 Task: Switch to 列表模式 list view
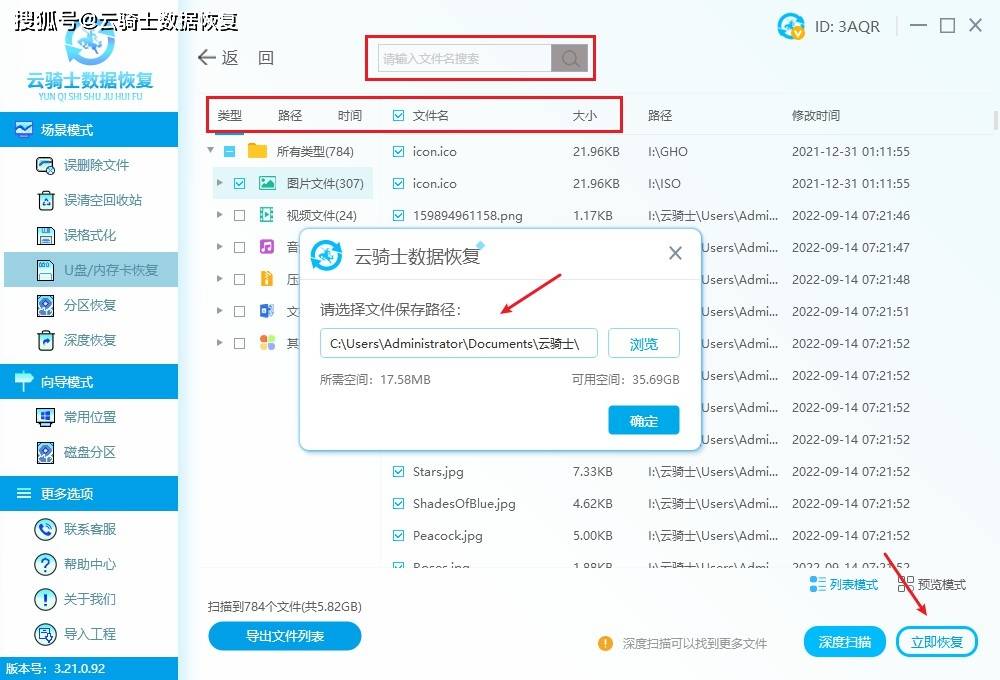(x=844, y=584)
